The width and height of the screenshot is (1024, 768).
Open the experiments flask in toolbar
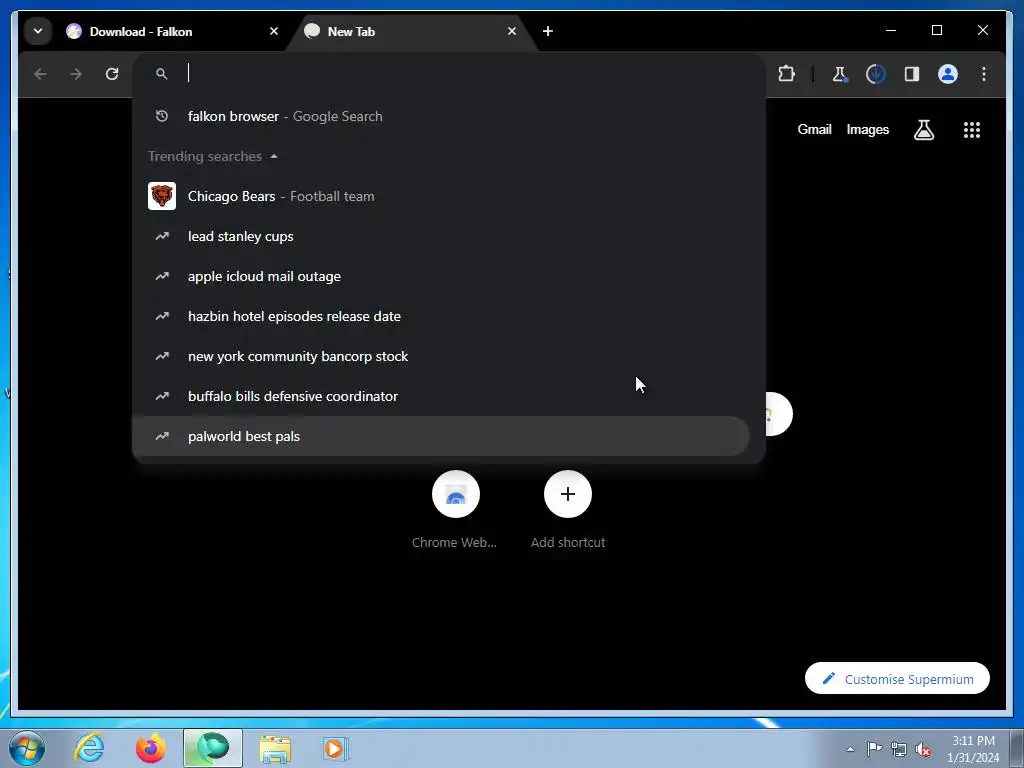point(840,74)
